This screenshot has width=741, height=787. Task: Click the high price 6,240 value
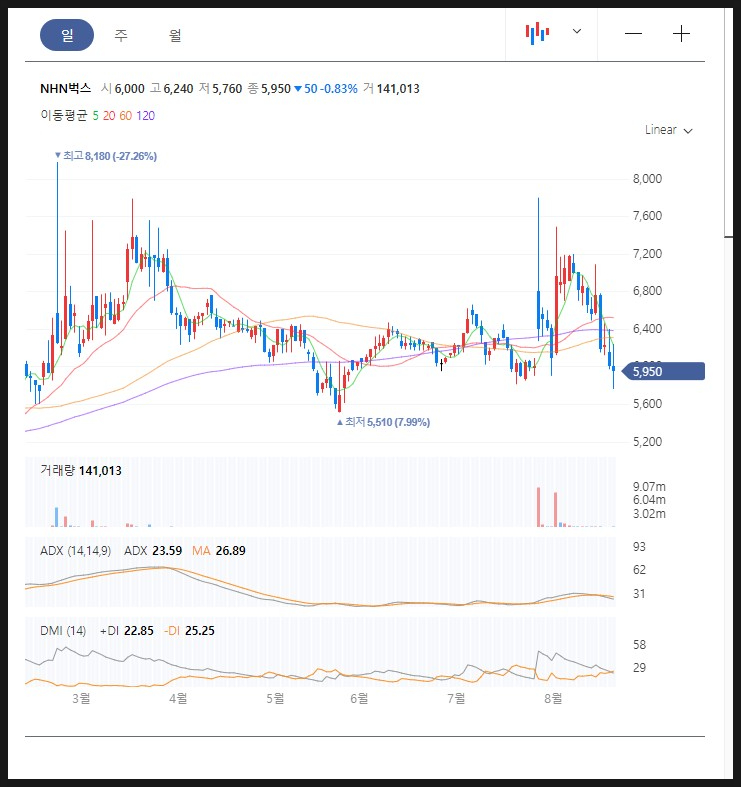point(178,89)
